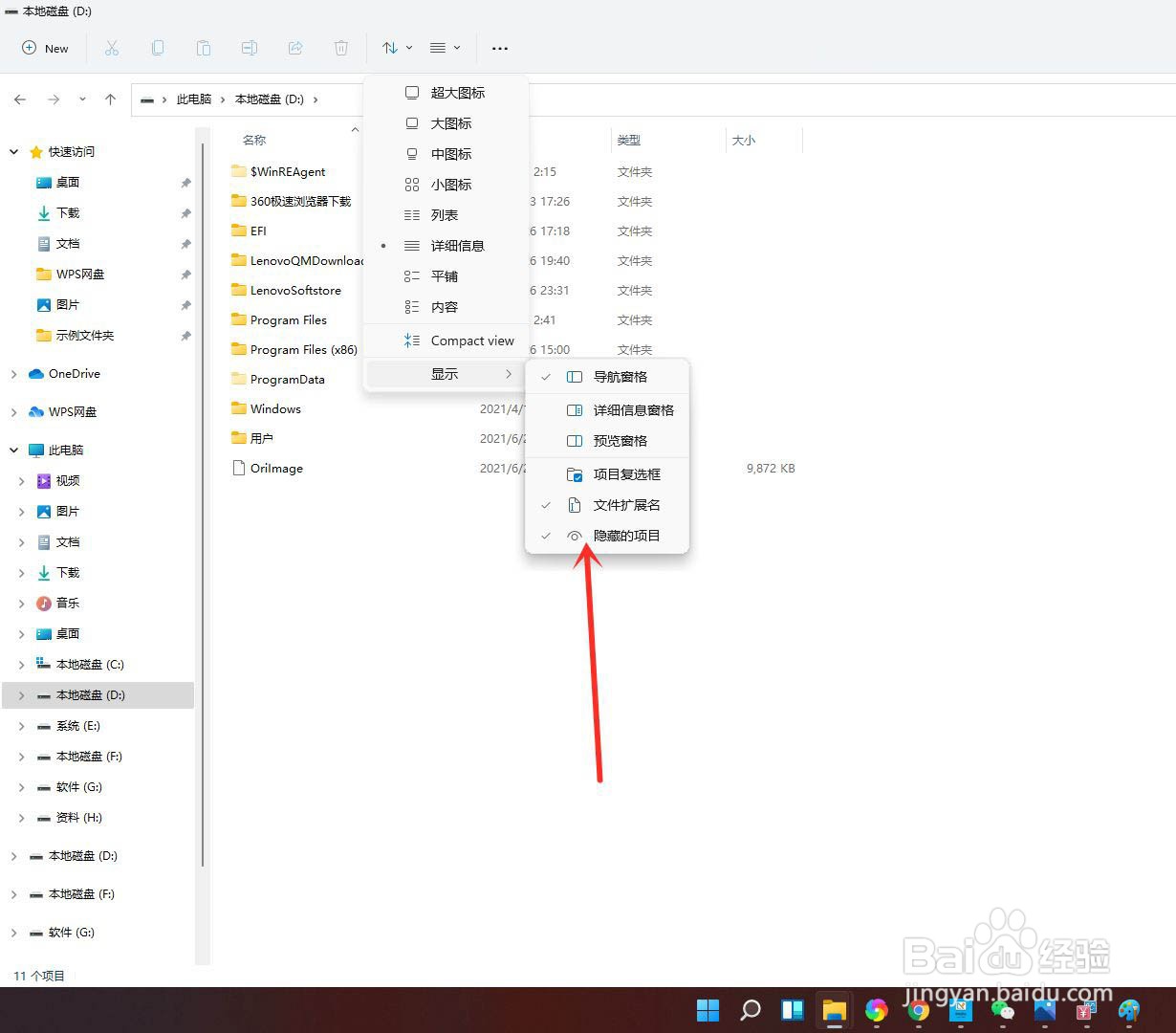Image resolution: width=1176 pixels, height=1033 pixels.
Task: Open the 显示 (Show) submenu
Action: click(446, 374)
